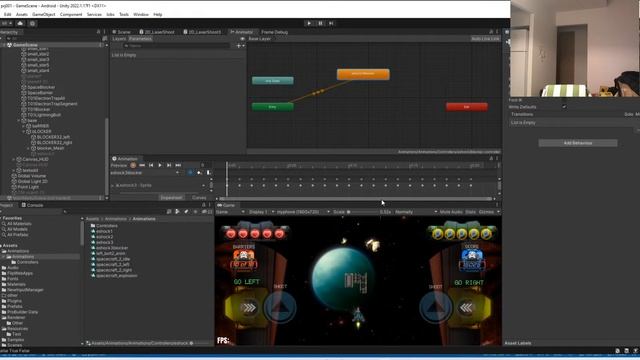This screenshot has height=360, width=640.
Task: Toggle Stats in the Game view
Action: coord(471,212)
